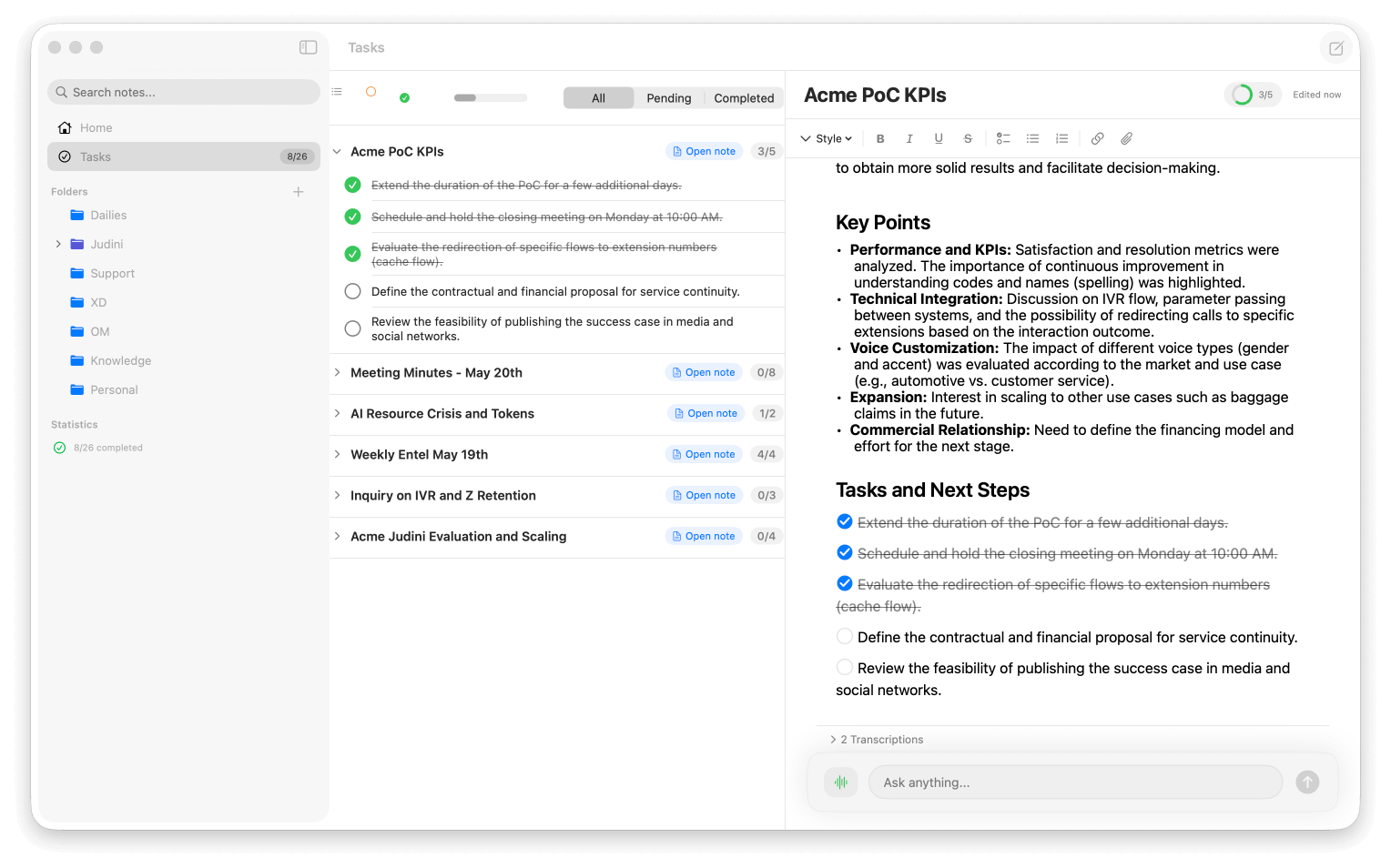Apply bold formatting

[880, 138]
